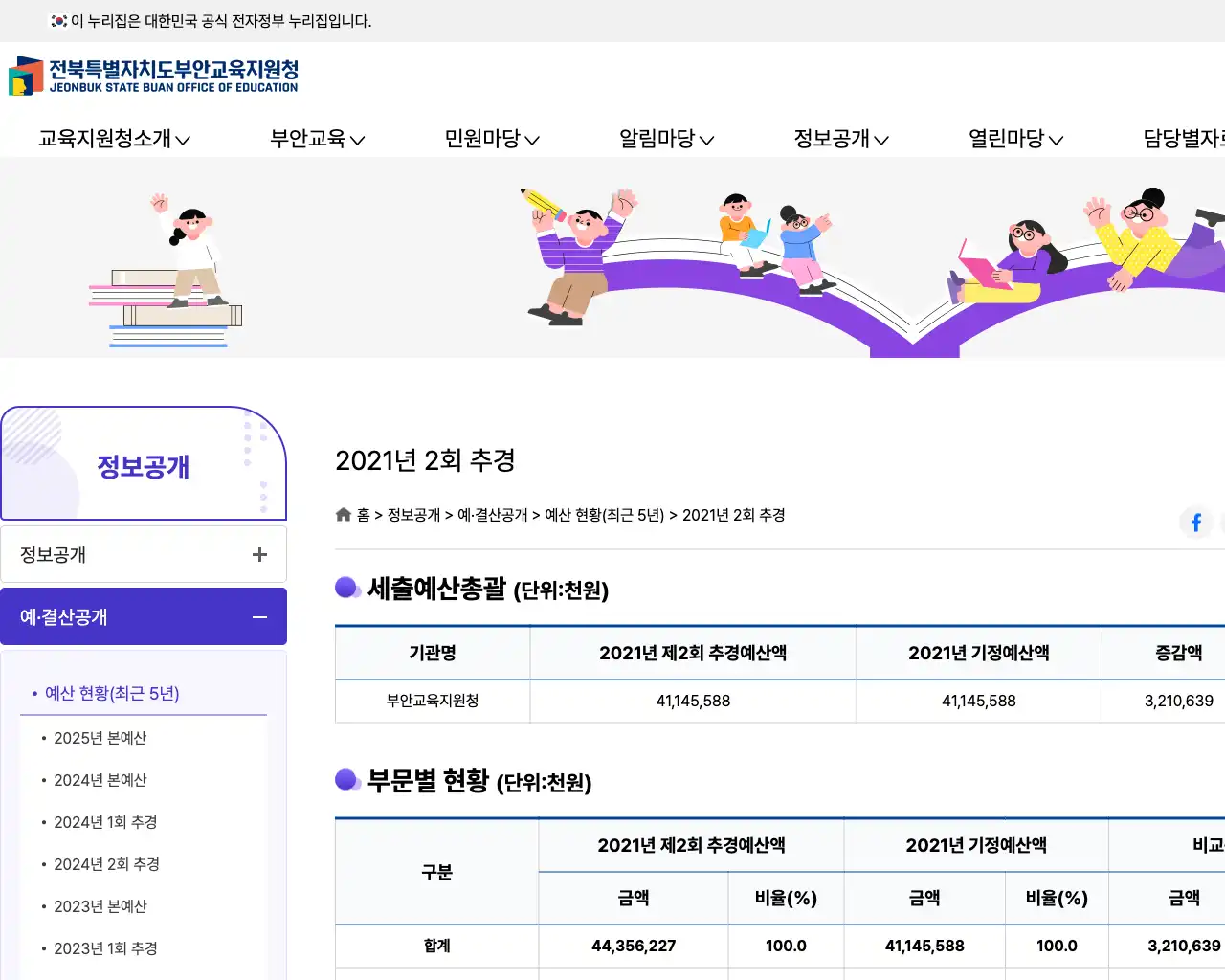Open 교육지원청소개 top menu dropdown

tap(114, 139)
